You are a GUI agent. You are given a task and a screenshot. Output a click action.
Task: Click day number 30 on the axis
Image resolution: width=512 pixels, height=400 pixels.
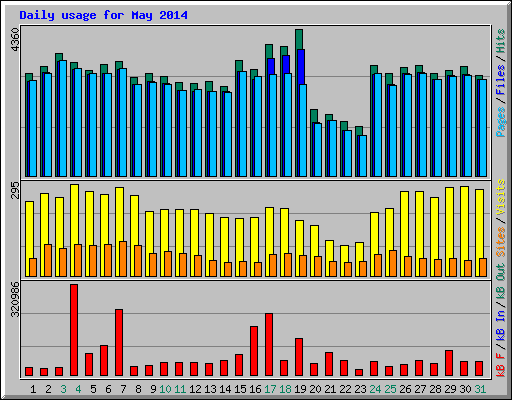click(465, 389)
